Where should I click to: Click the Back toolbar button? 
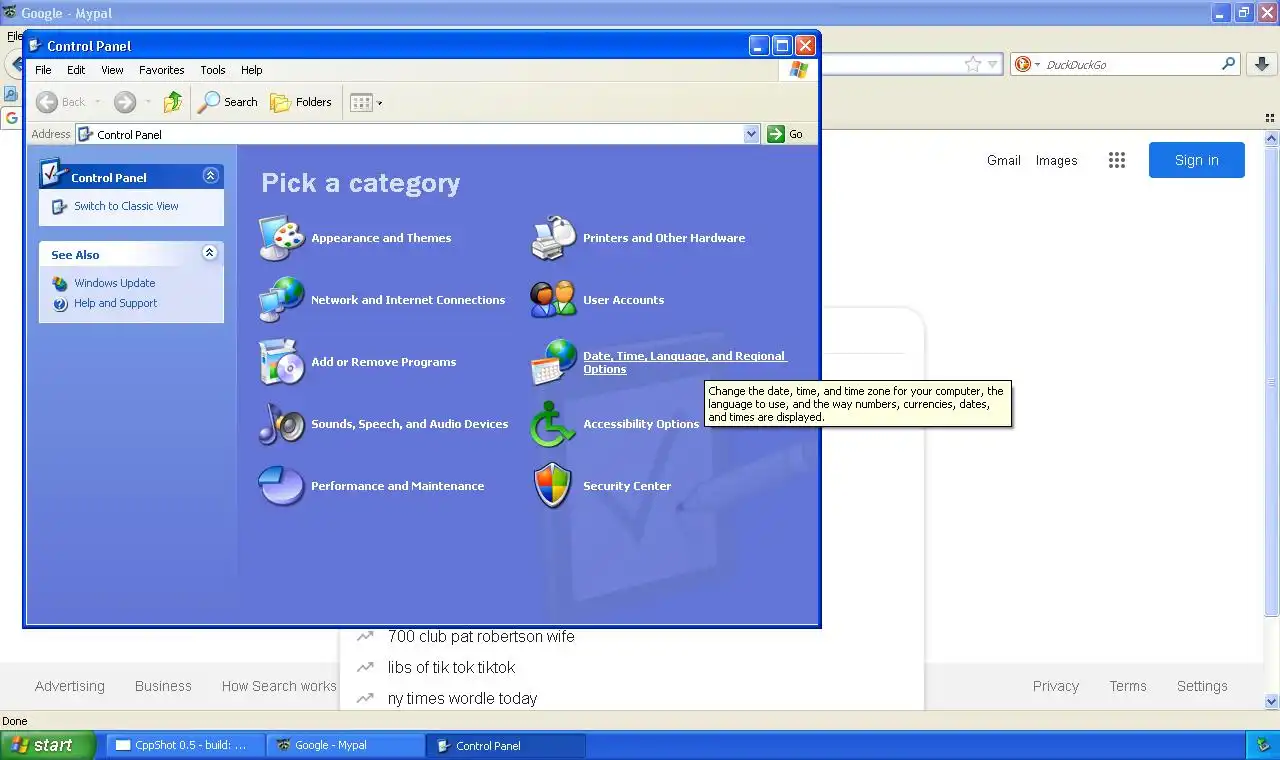click(61, 102)
